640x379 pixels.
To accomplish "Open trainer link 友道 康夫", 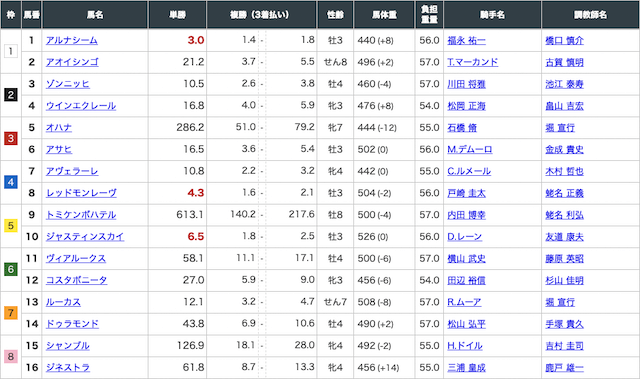I will pos(564,237).
